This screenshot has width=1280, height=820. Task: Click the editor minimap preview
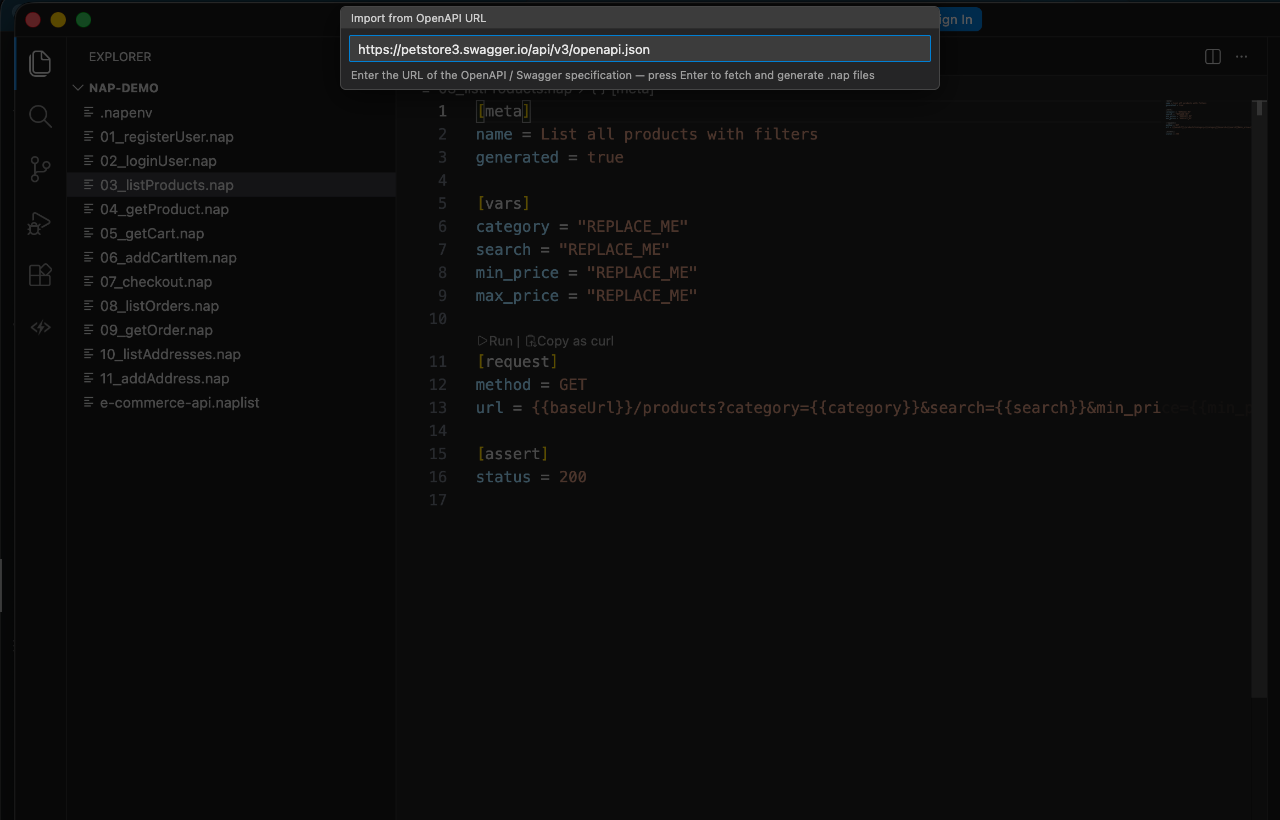coord(1208,118)
